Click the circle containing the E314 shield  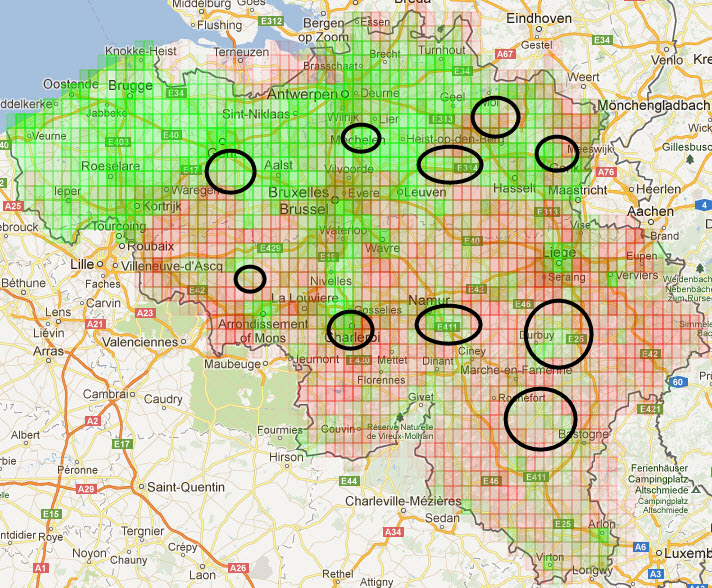(x=451, y=164)
